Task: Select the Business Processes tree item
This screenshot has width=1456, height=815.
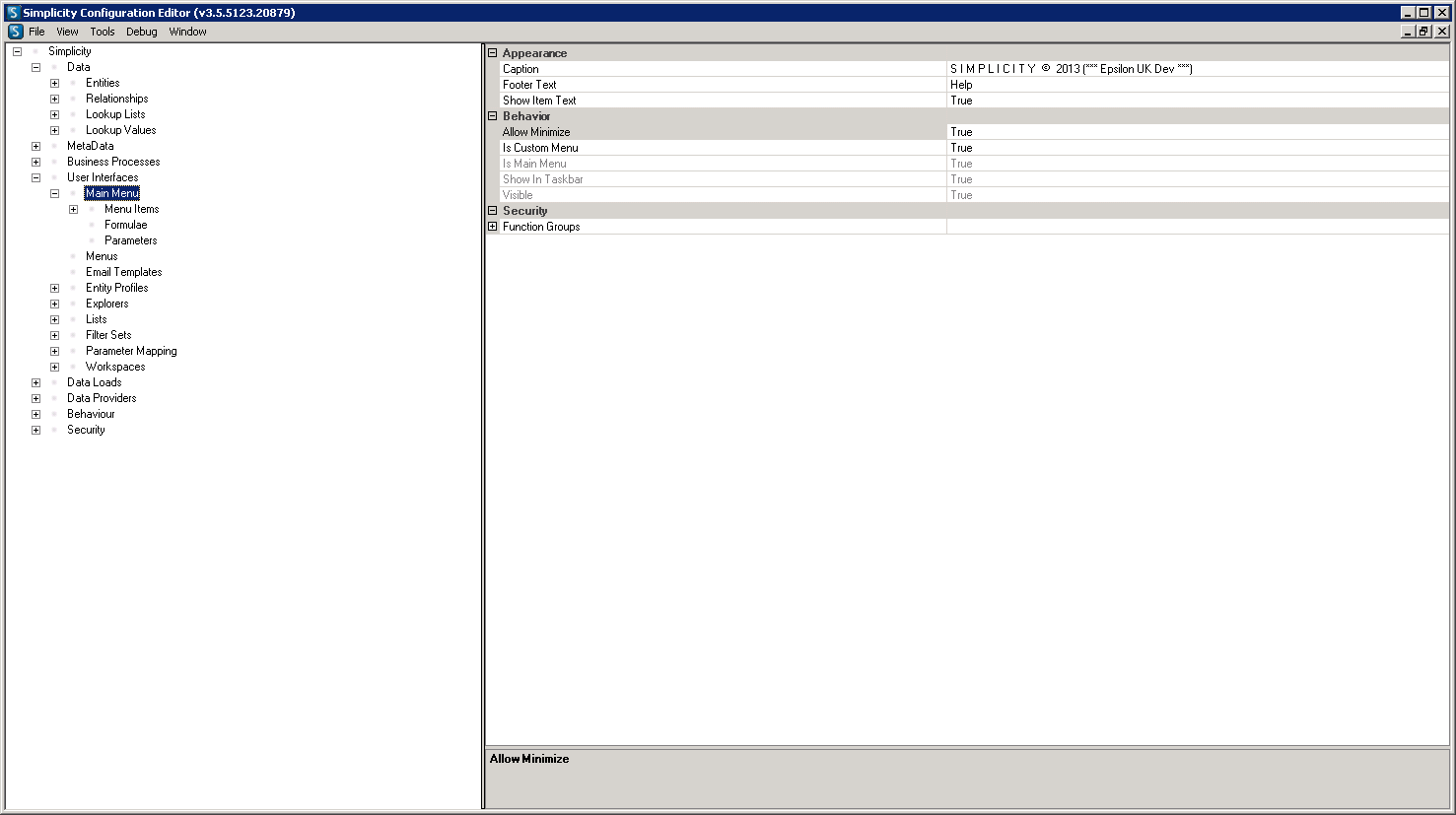Action: 113,162
